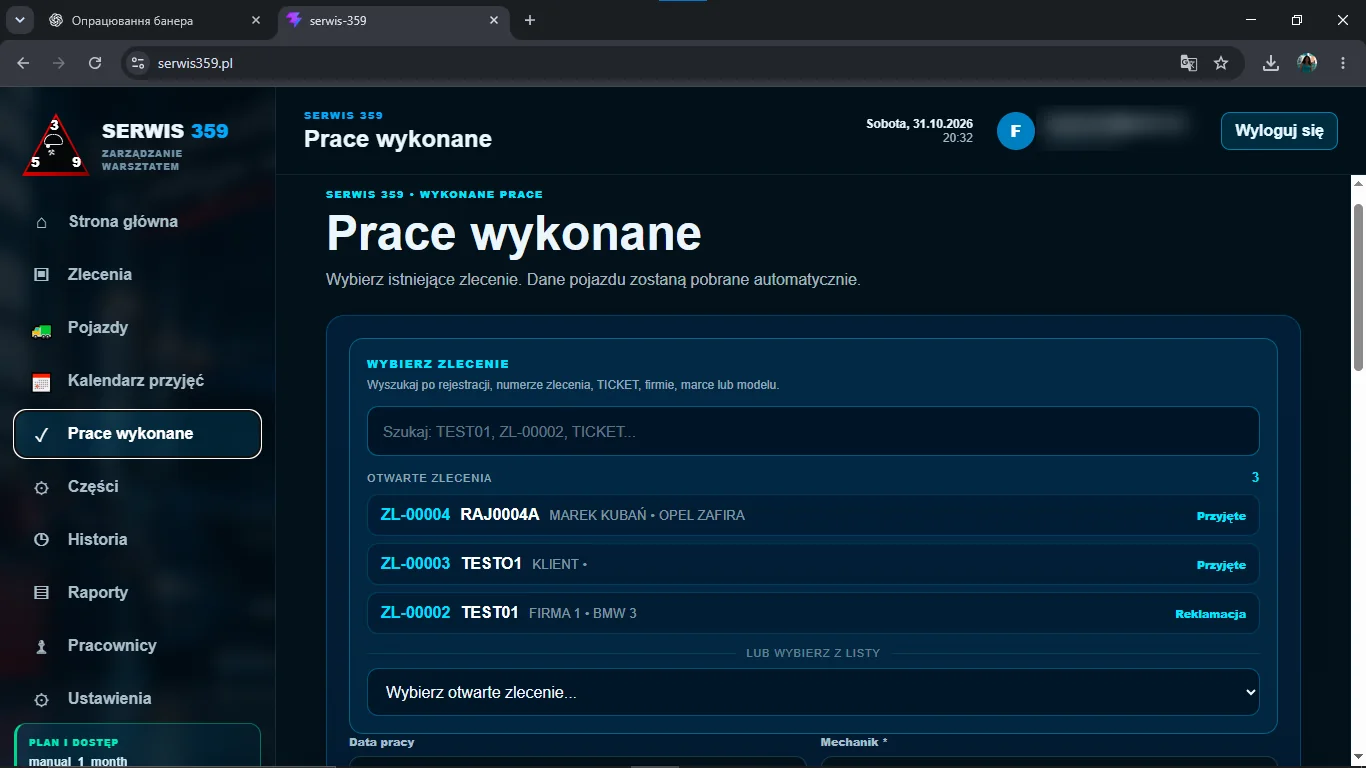Viewport: 1366px width, 768px height.
Task: Open the browser translate page icon
Action: pyautogui.click(x=1188, y=63)
